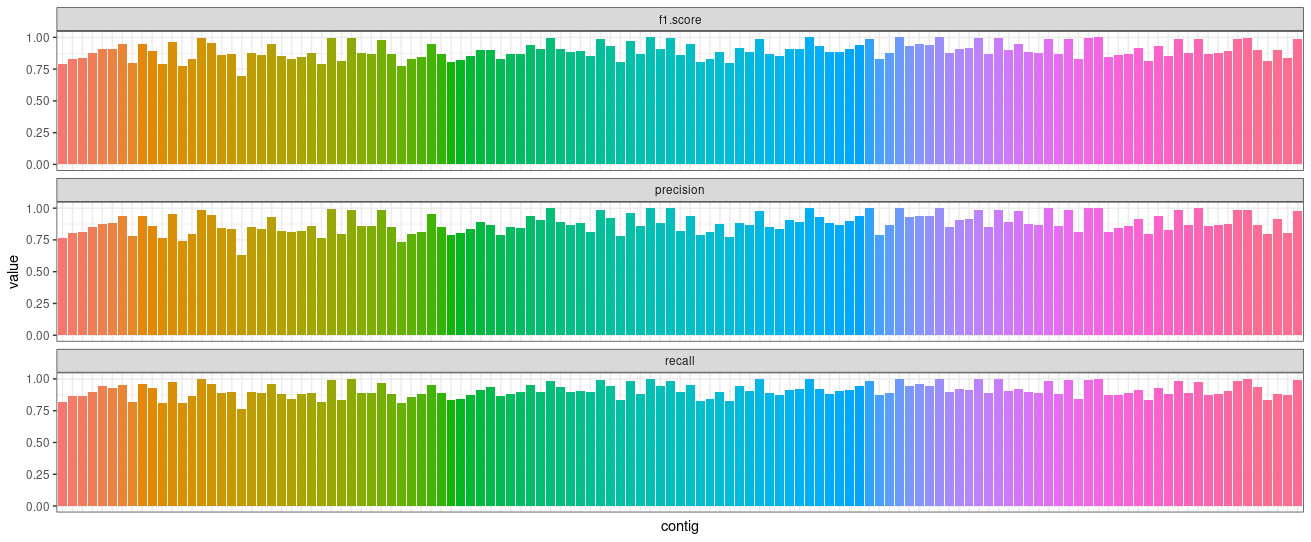Click the recall facet strip label

679,361
